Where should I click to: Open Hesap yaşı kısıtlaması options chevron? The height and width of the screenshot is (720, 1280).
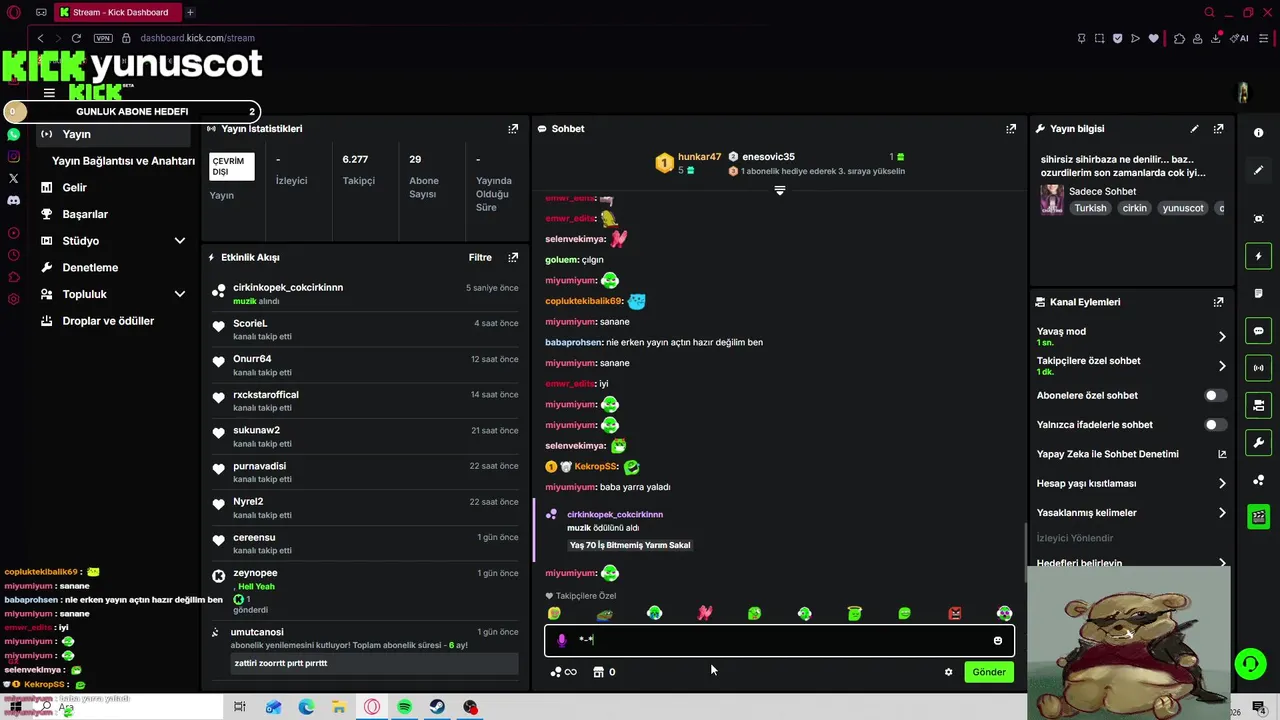coord(1221,484)
